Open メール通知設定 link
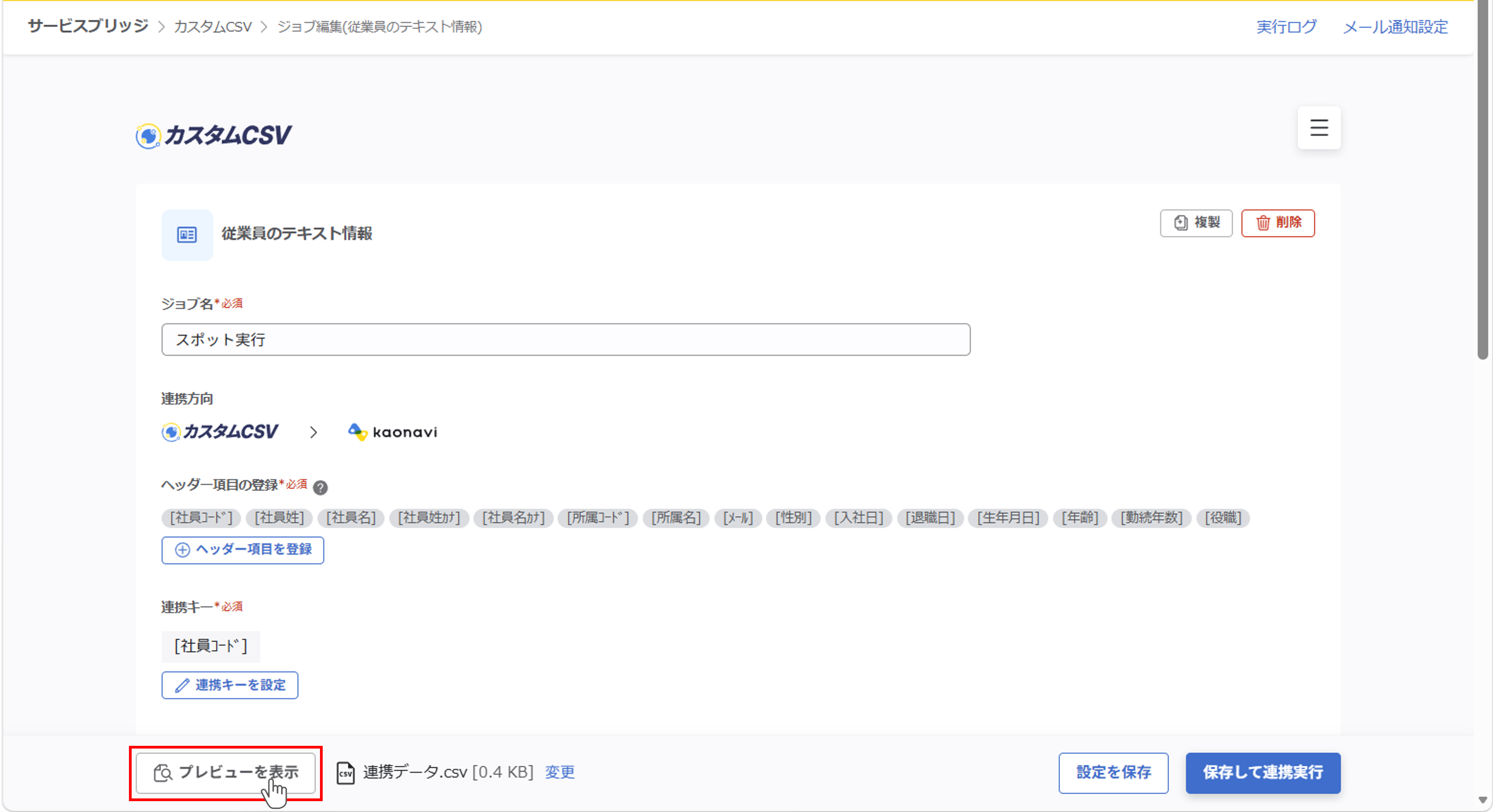The width and height of the screenshot is (1493, 812). [x=1395, y=27]
